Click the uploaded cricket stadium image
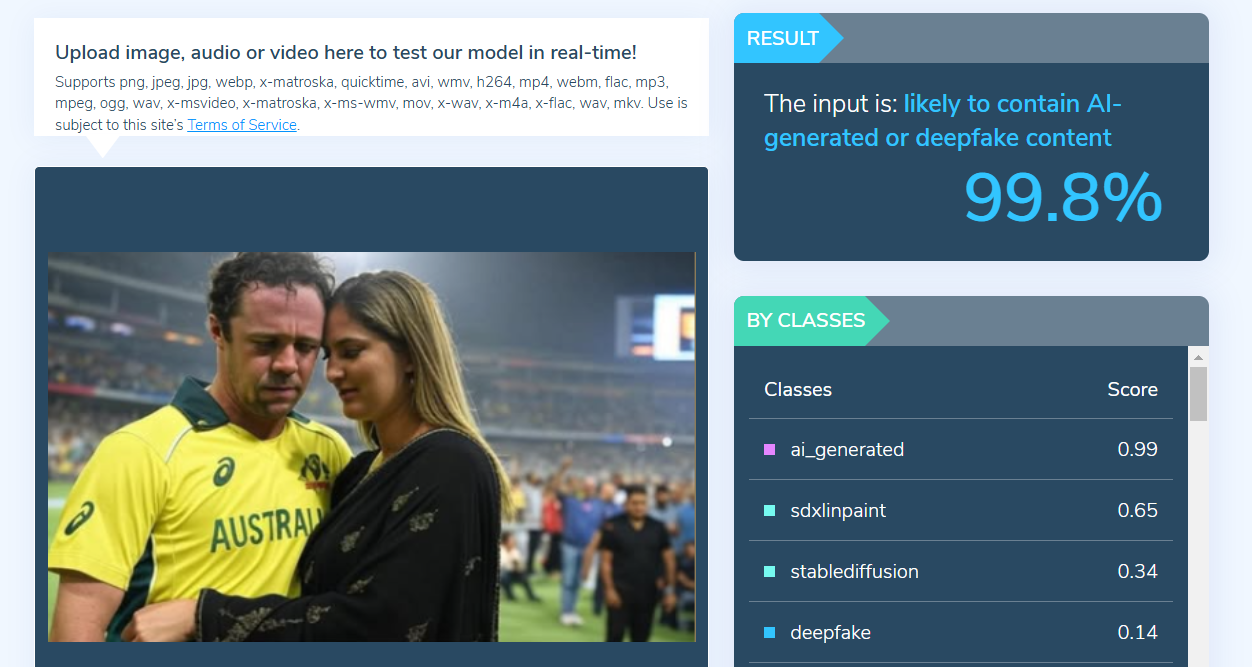Viewport: 1252px width, 667px height. [371, 447]
